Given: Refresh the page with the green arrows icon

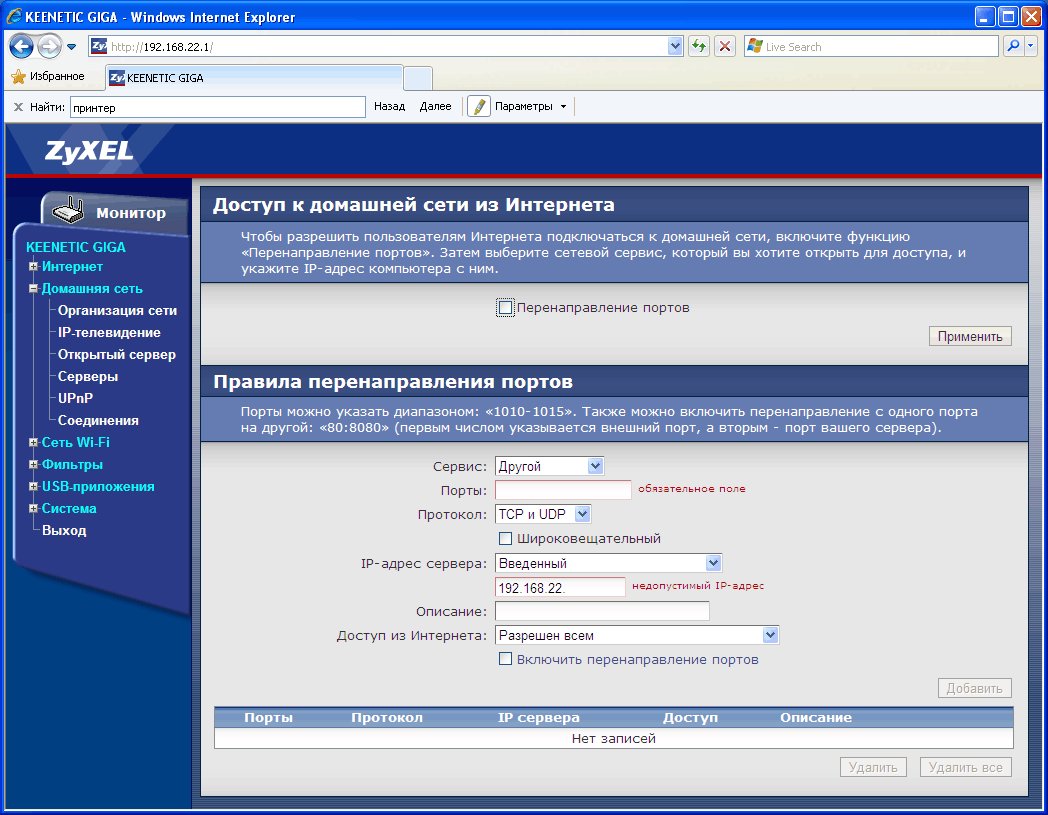Looking at the screenshot, I should point(699,46).
